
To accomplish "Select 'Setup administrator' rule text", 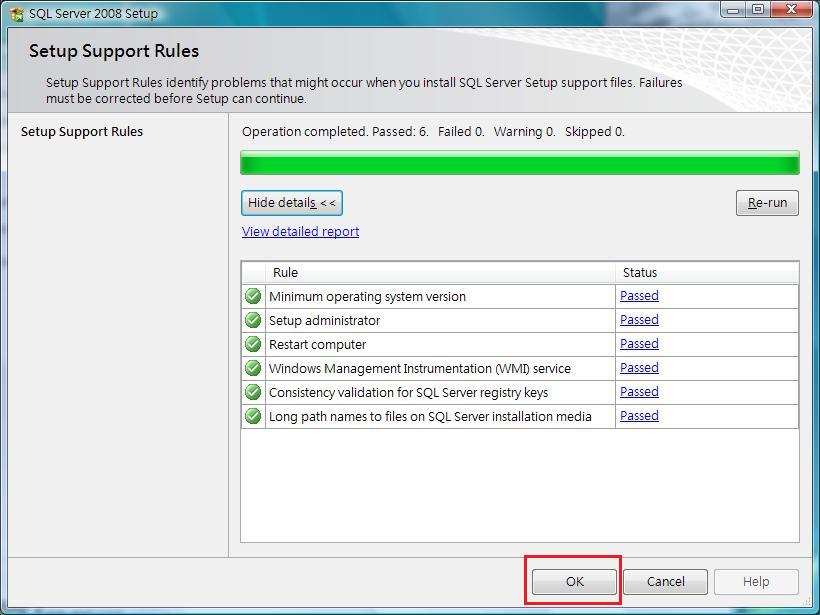I will 324,321.
